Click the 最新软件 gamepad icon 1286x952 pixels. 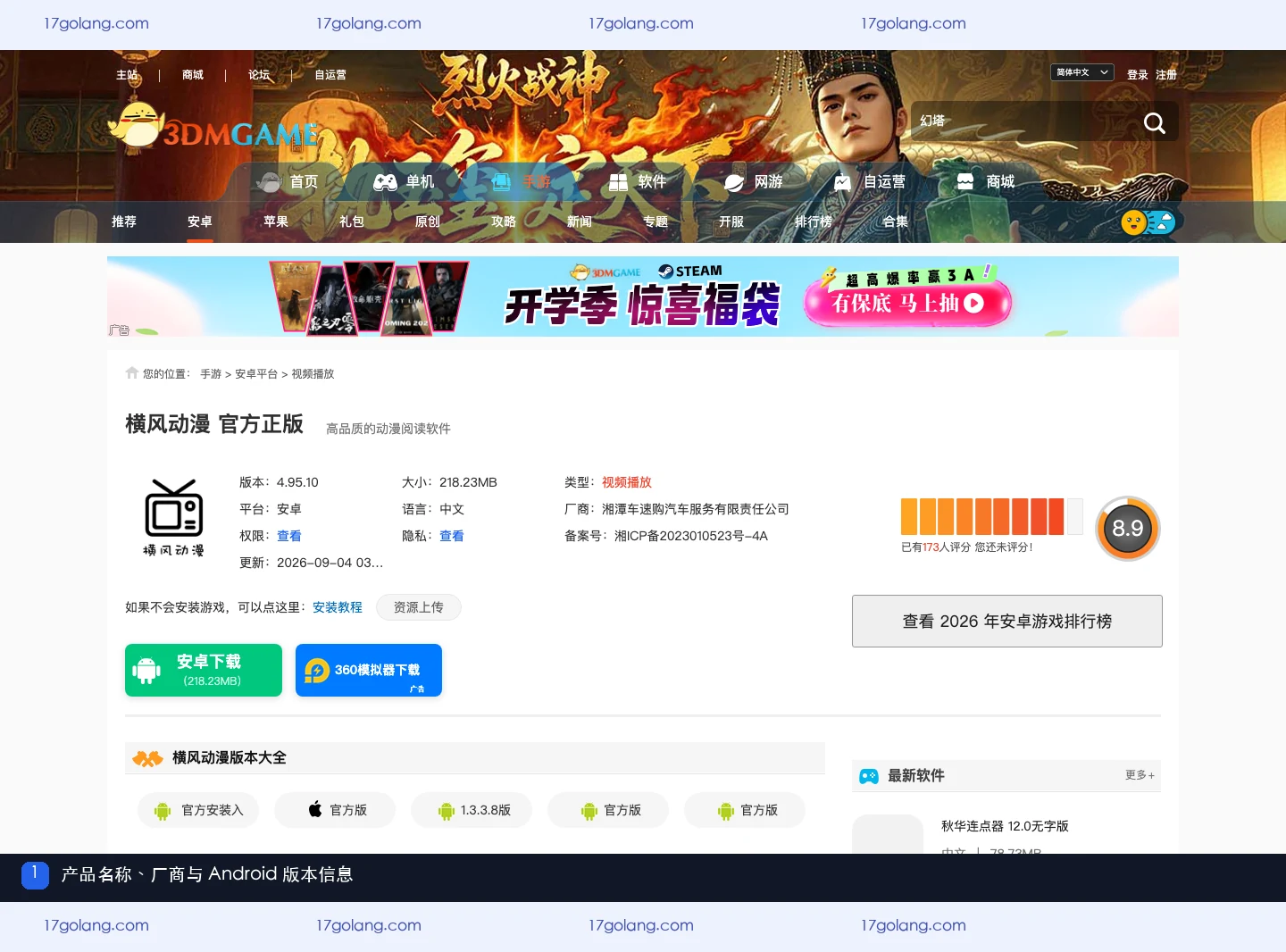tap(869, 776)
